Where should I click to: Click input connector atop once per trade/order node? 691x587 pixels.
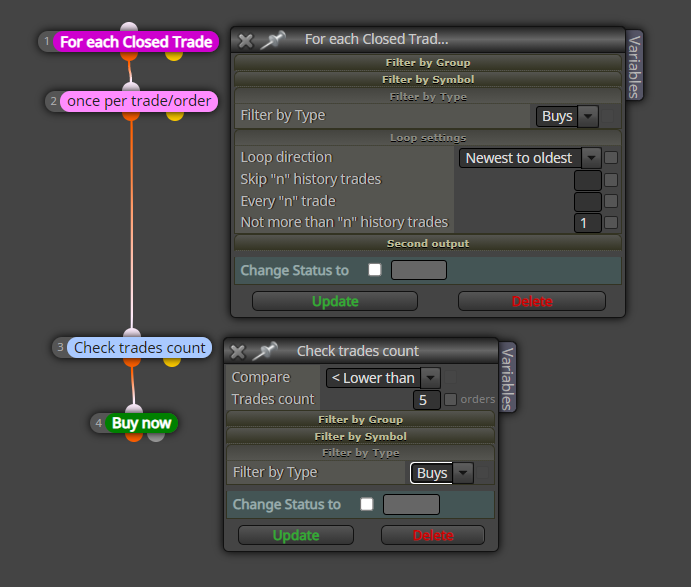click(x=131, y=87)
